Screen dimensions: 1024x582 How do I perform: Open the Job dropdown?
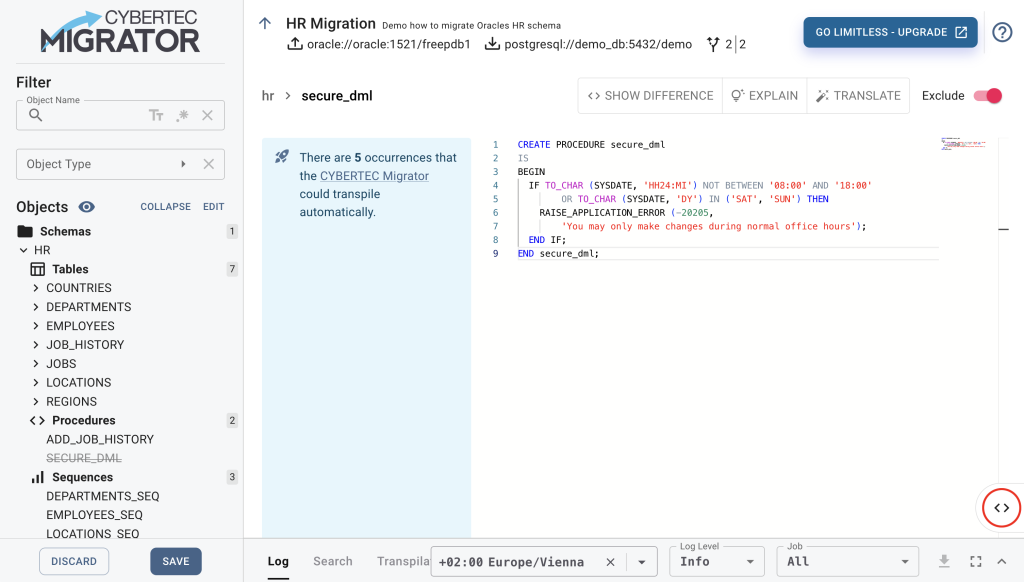click(x=848, y=562)
